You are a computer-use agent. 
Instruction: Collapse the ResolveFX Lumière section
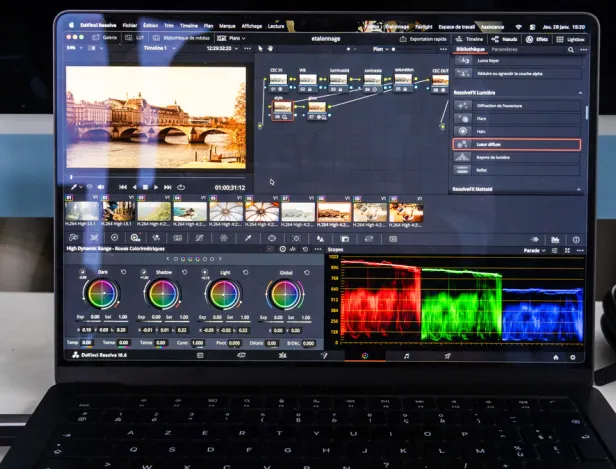580,93
